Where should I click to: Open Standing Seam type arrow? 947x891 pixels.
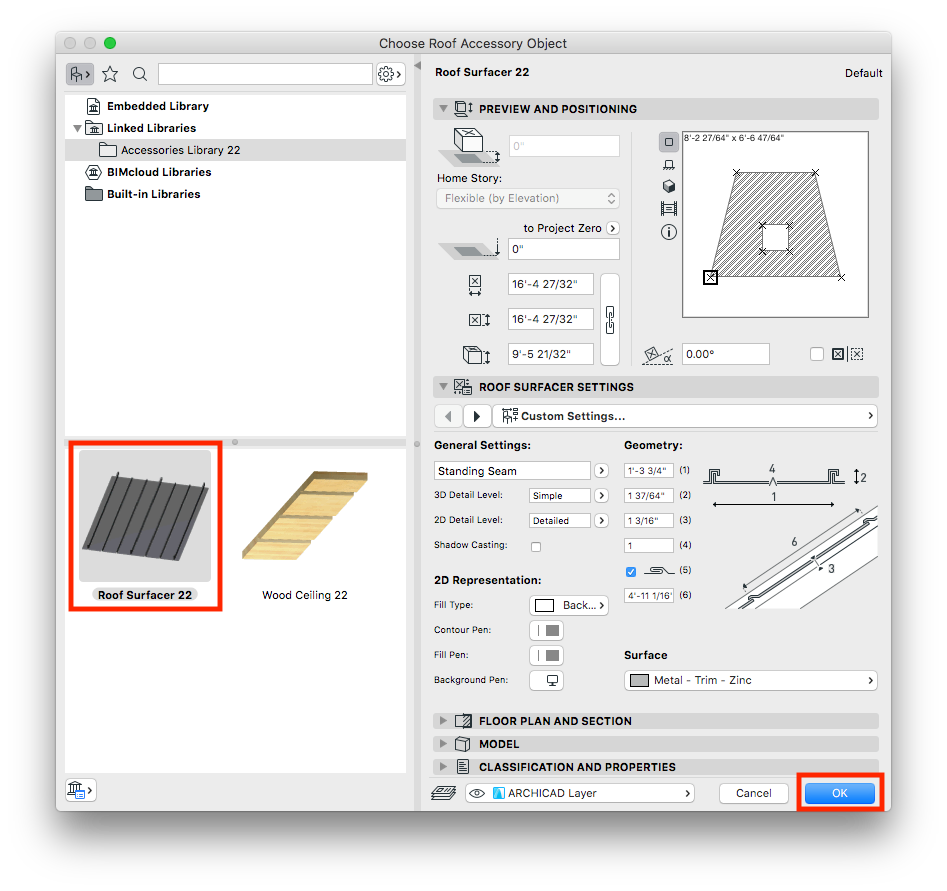[601, 471]
